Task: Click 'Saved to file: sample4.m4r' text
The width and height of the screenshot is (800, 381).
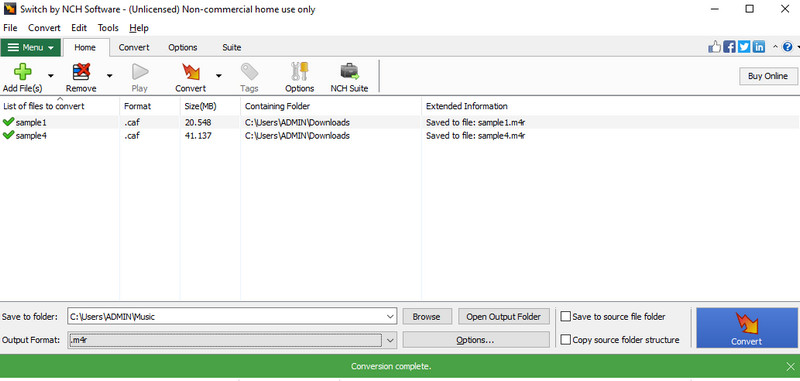Action: (476, 136)
